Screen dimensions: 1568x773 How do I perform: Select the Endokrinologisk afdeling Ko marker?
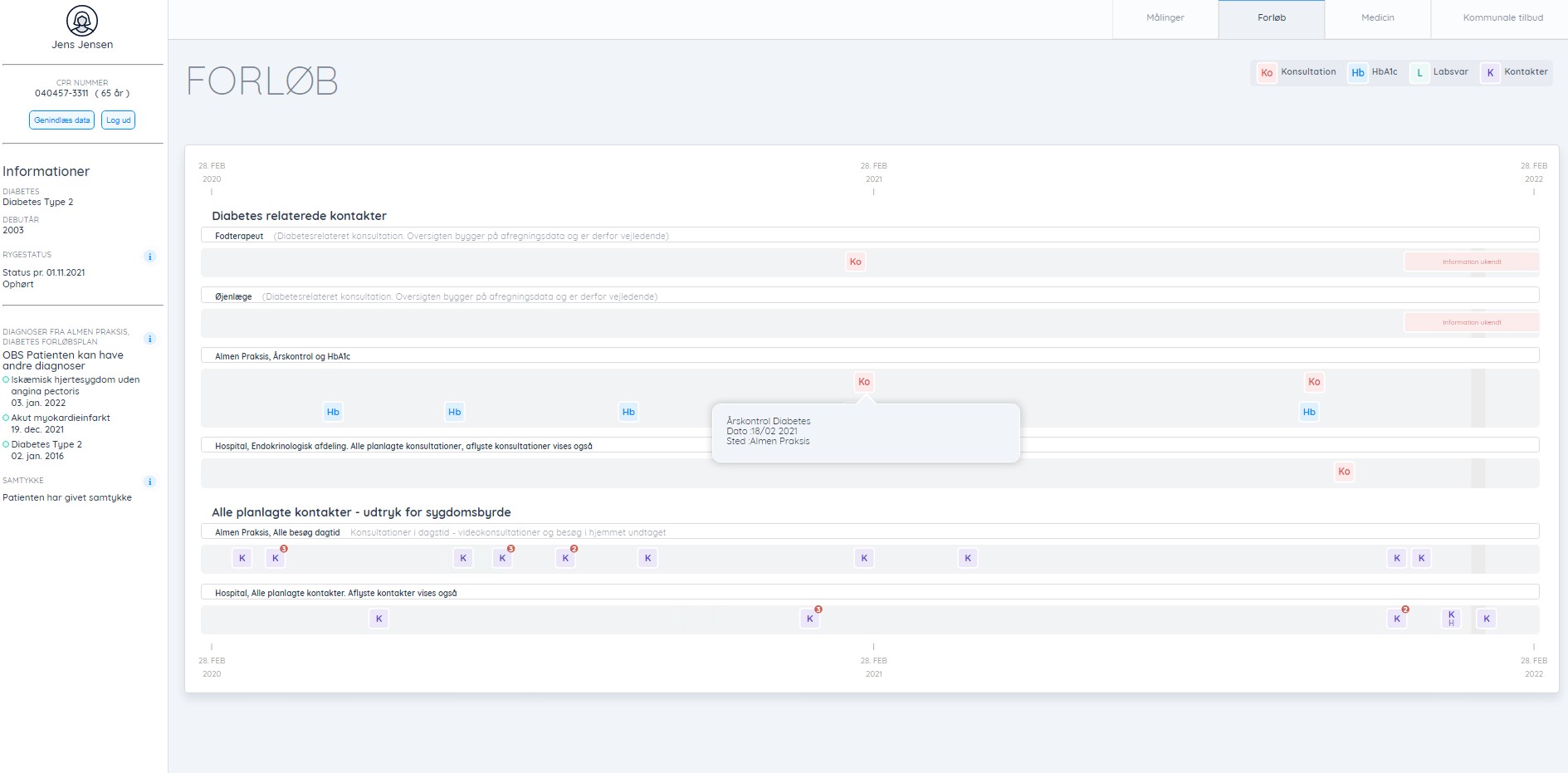tap(1343, 472)
